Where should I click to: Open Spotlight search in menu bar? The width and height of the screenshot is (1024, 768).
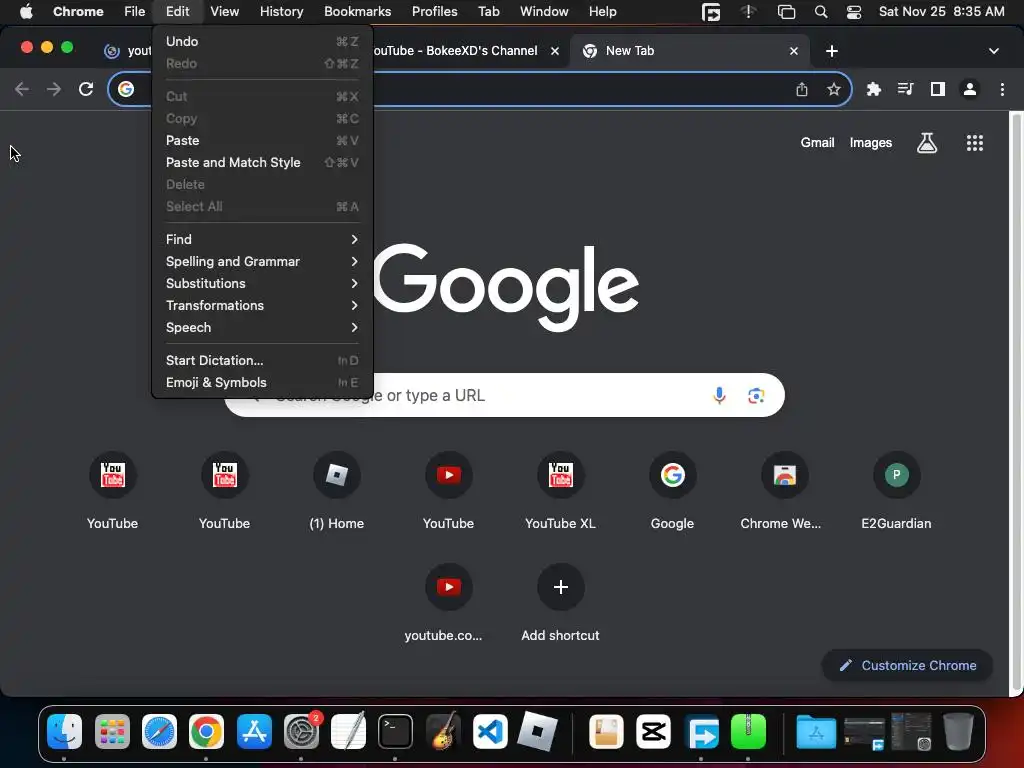[x=821, y=11]
